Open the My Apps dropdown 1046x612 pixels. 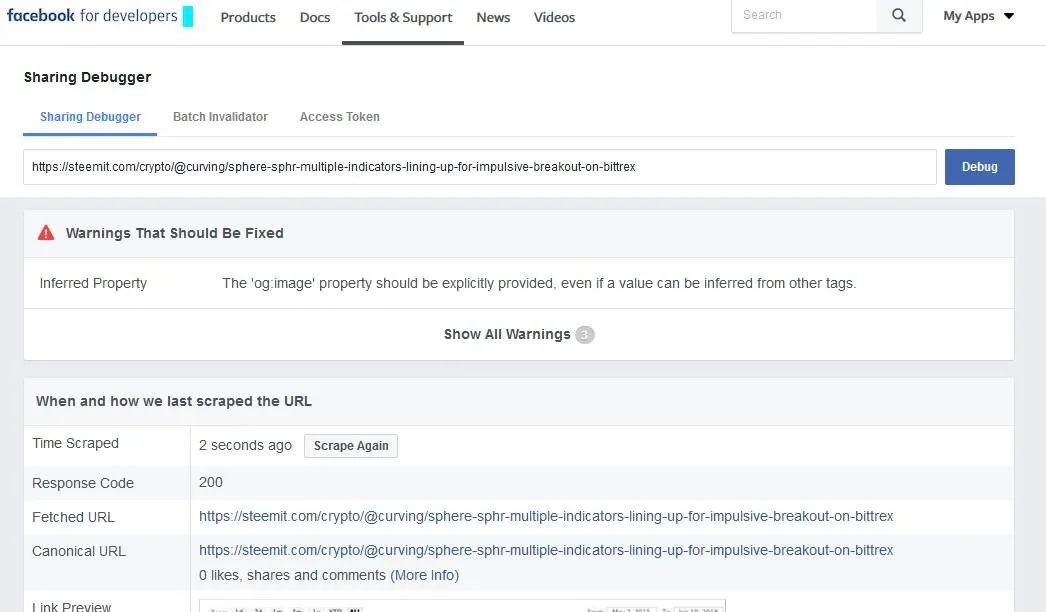[x=979, y=16]
